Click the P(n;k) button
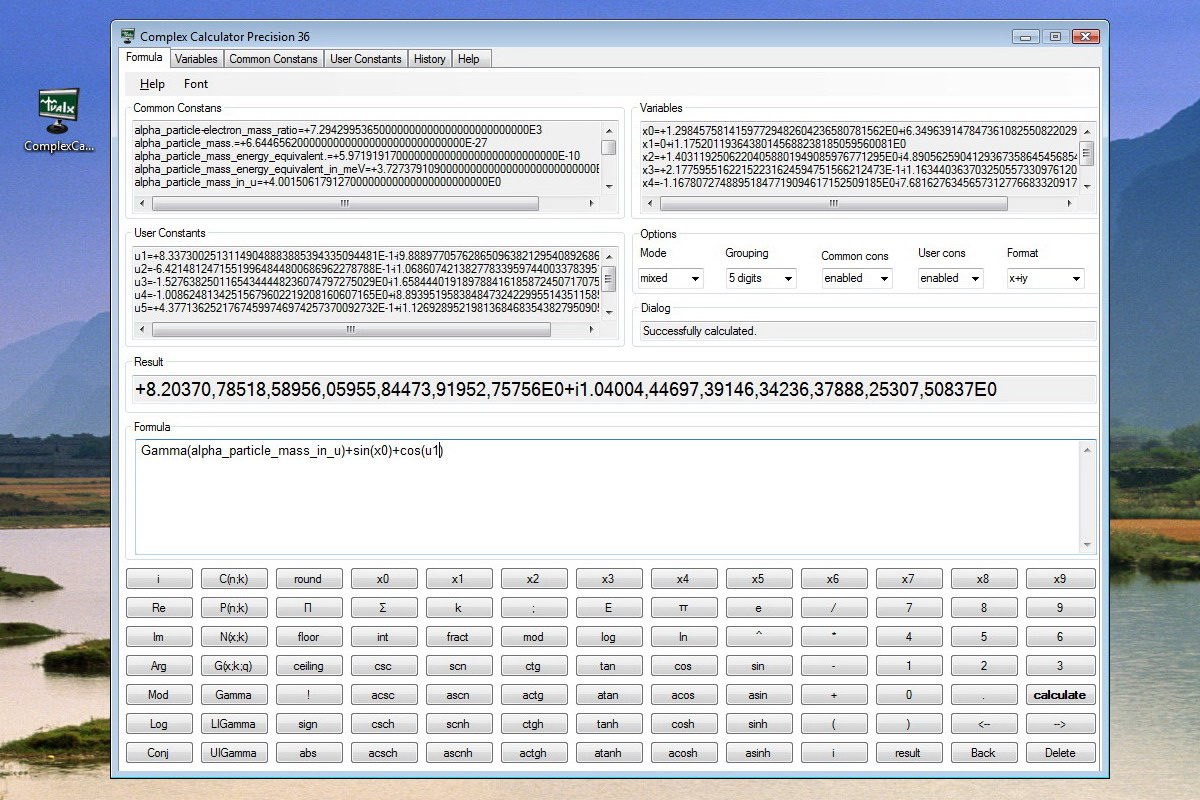This screenshot has width=1200, height=800. 233,608
